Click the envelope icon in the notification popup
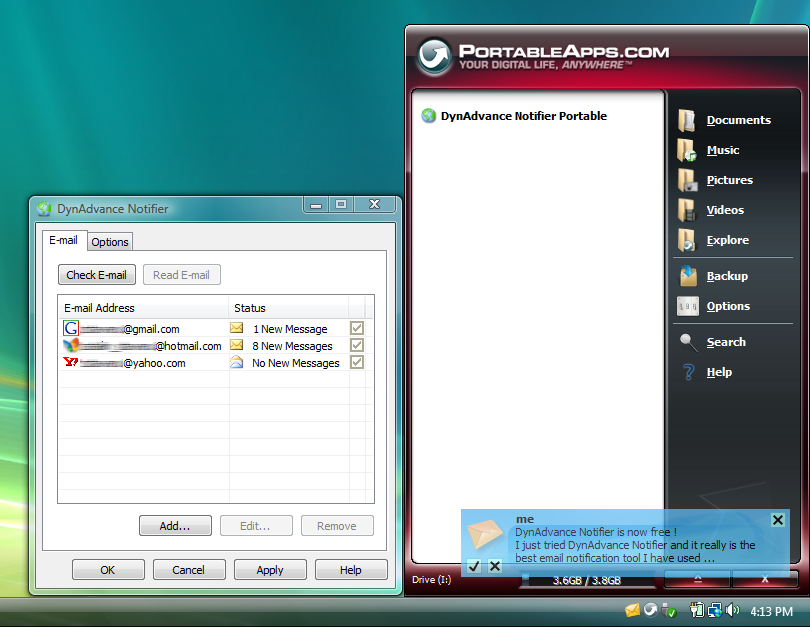The height and width of the screenshot is (627, 810). [x=485, y=534]
